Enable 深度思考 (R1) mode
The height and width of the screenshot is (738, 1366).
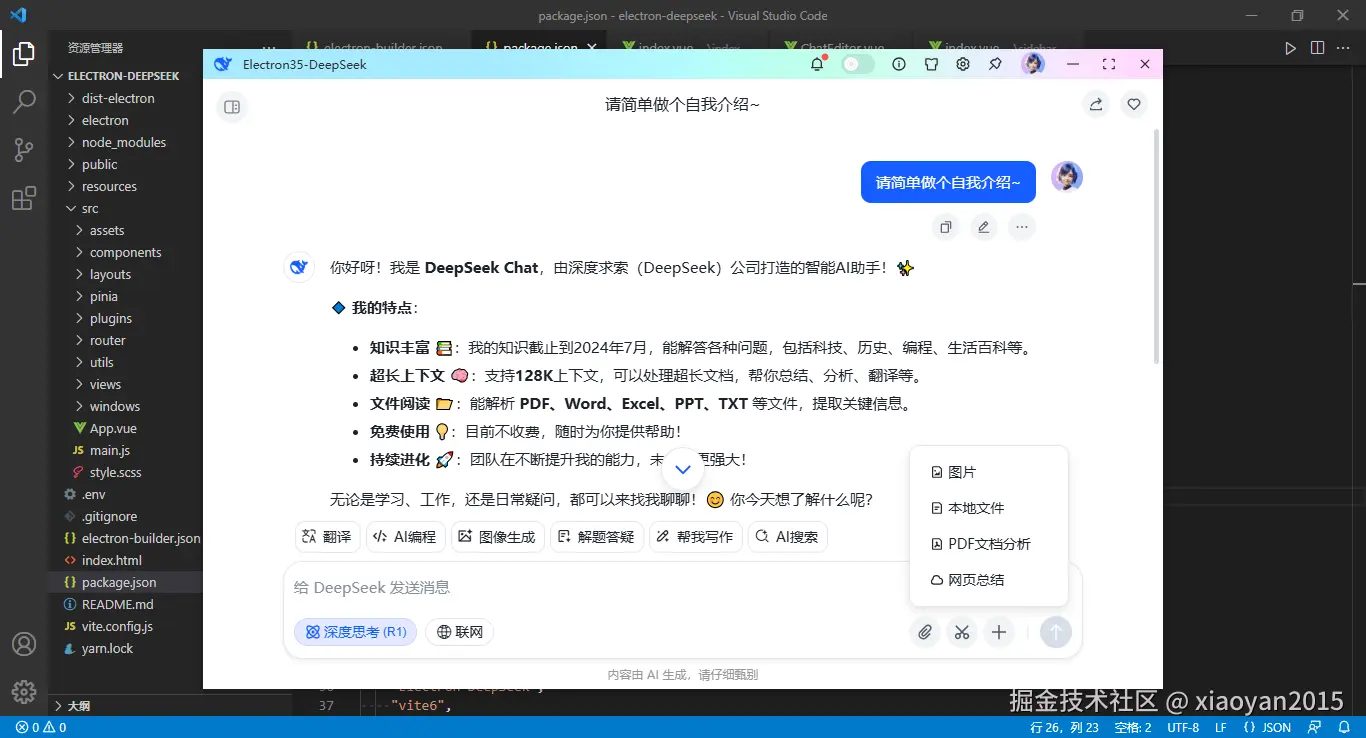(355, 631)
